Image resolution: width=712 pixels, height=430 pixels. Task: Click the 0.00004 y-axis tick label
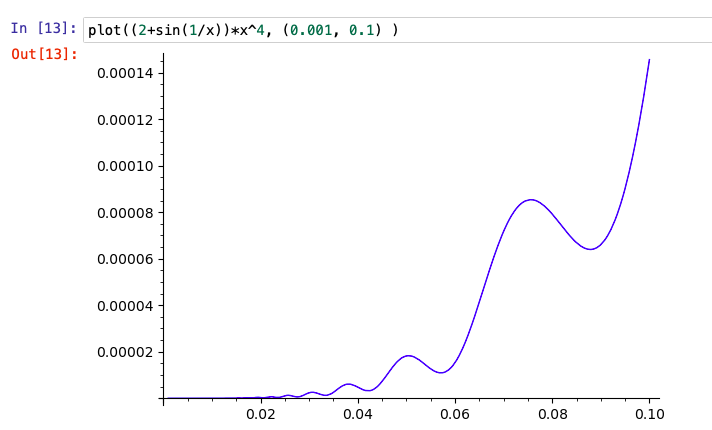pyautogui.click(x=124, y=306)
